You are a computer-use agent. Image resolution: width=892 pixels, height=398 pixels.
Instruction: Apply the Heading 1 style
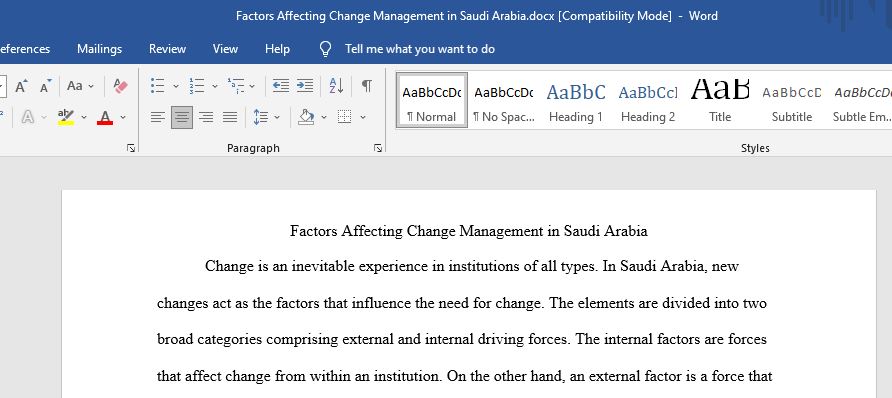576,100
